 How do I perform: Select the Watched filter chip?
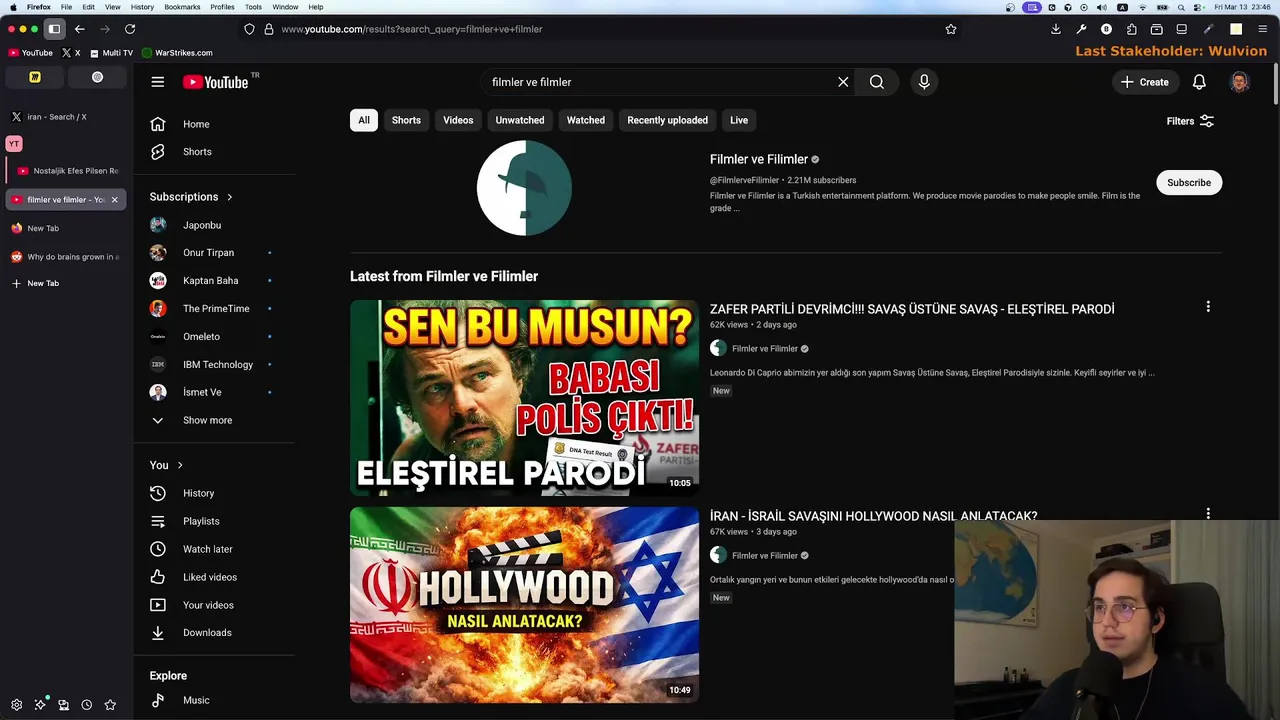tap(586, 120)
